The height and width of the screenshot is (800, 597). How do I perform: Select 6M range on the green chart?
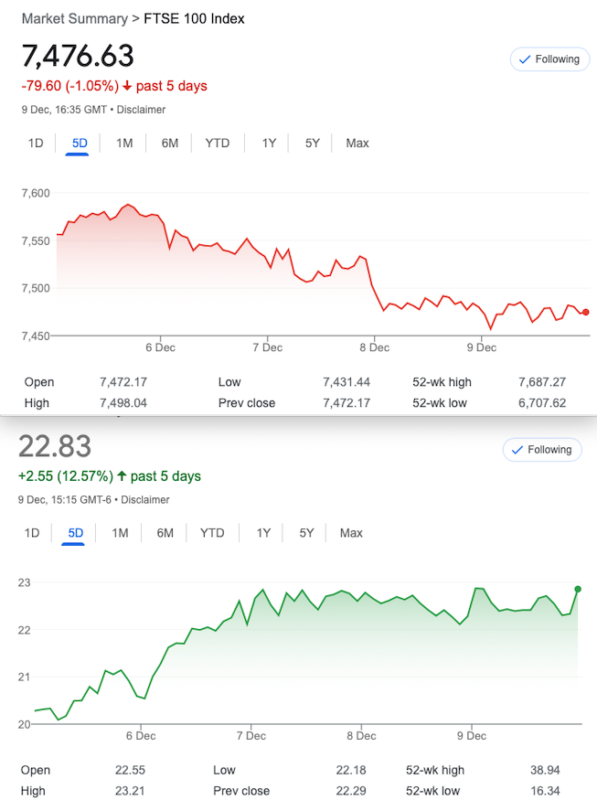165,533
